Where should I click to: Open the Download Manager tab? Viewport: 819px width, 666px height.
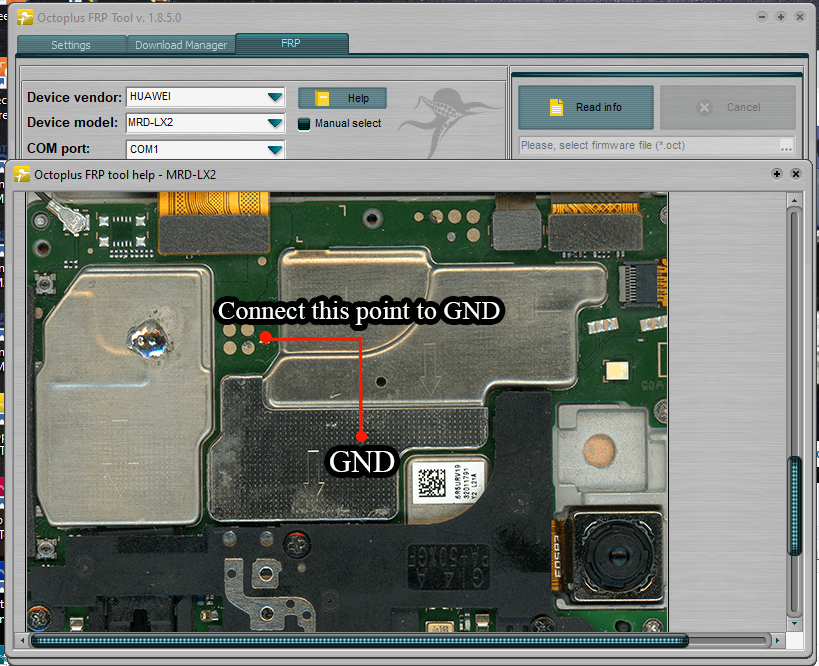tap(181, 45)
